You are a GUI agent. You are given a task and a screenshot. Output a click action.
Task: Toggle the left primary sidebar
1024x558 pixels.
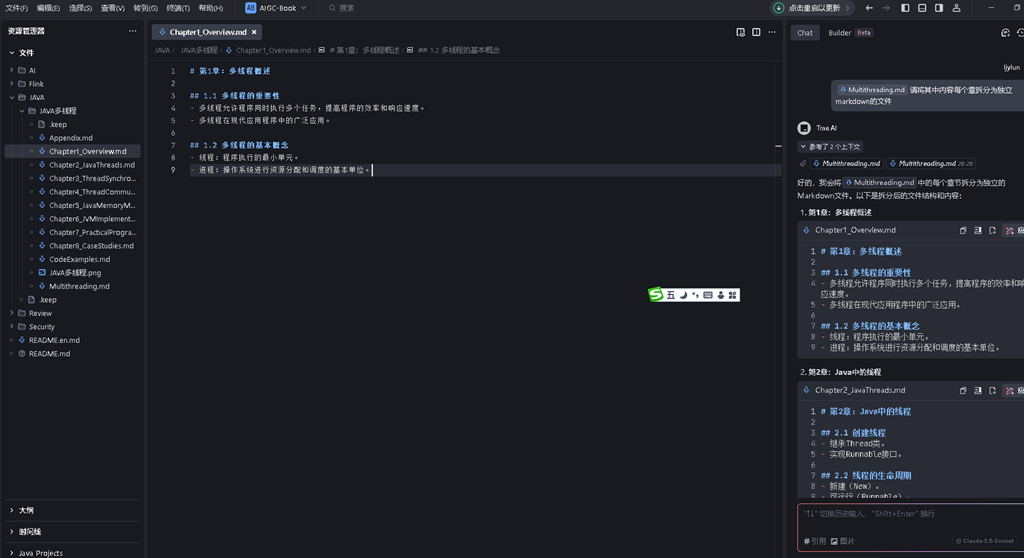[905, 8]
